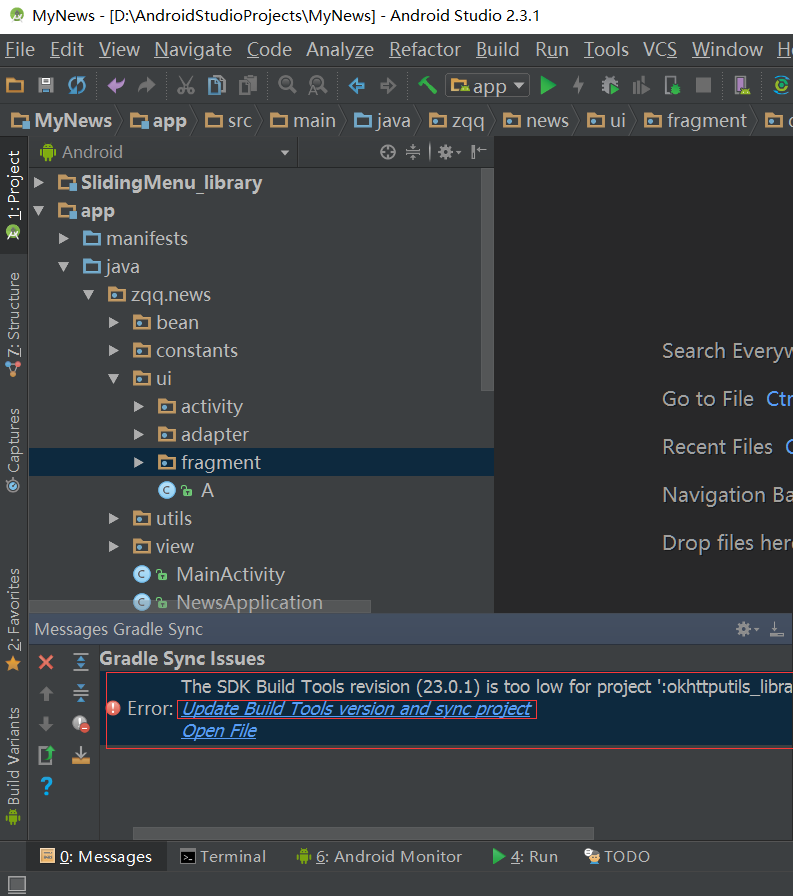Toggle the 2: Favorites side tab
This screenshot has height=896, width=793.
[x=13, y=619]
